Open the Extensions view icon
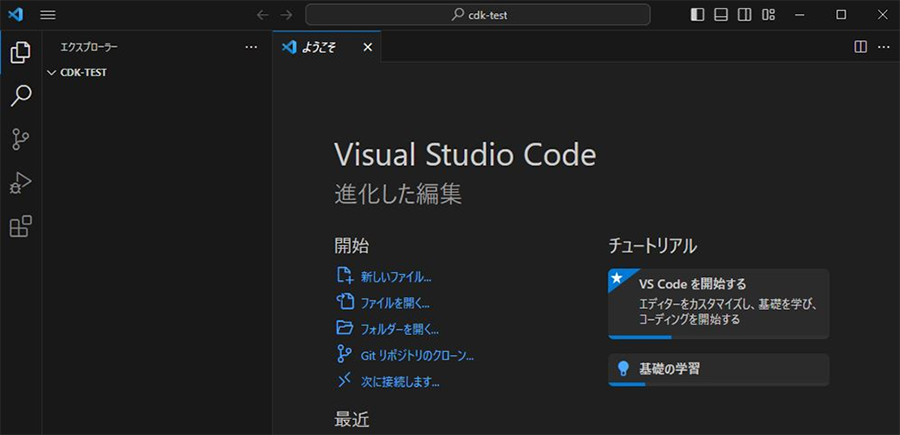This screenshot has width=900, height=435. [x=21, y=227]
